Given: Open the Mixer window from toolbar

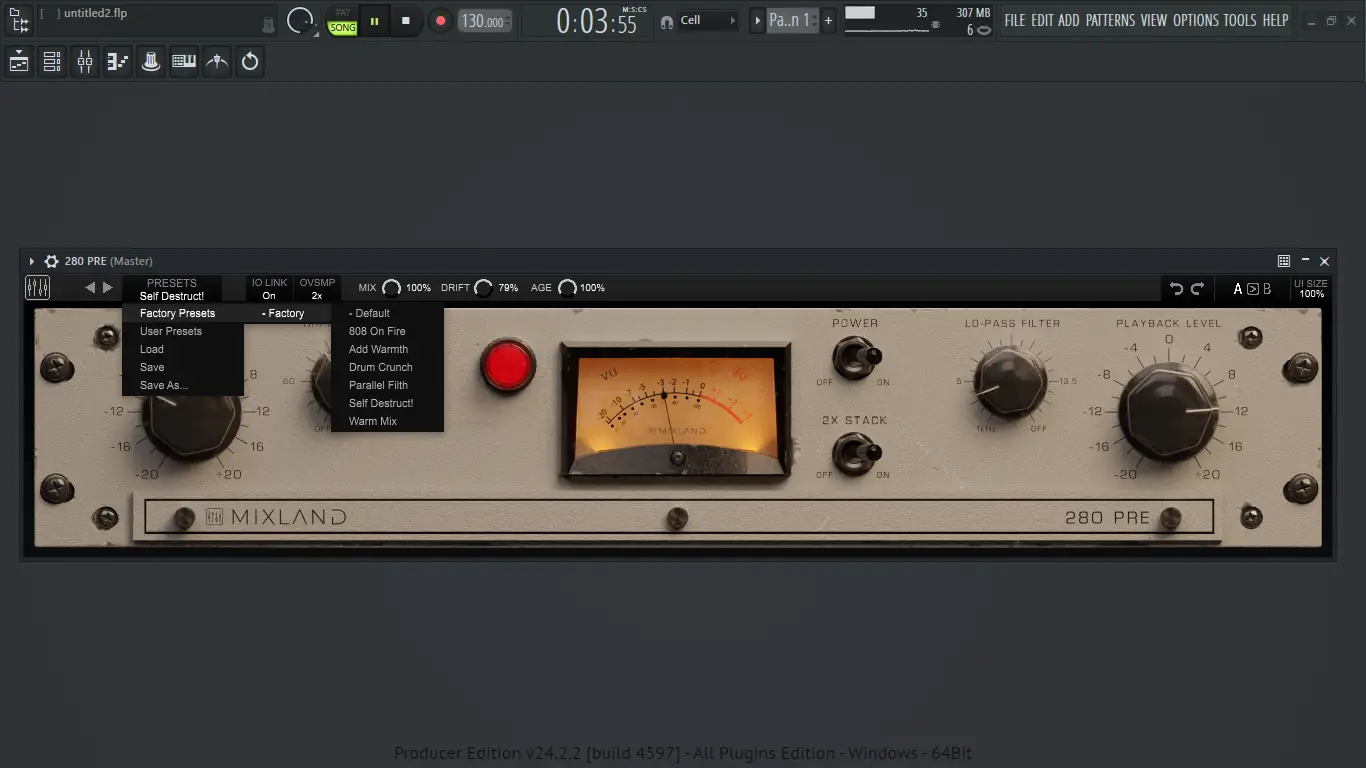Looking at the screenshot, I should tap(85, 62).
